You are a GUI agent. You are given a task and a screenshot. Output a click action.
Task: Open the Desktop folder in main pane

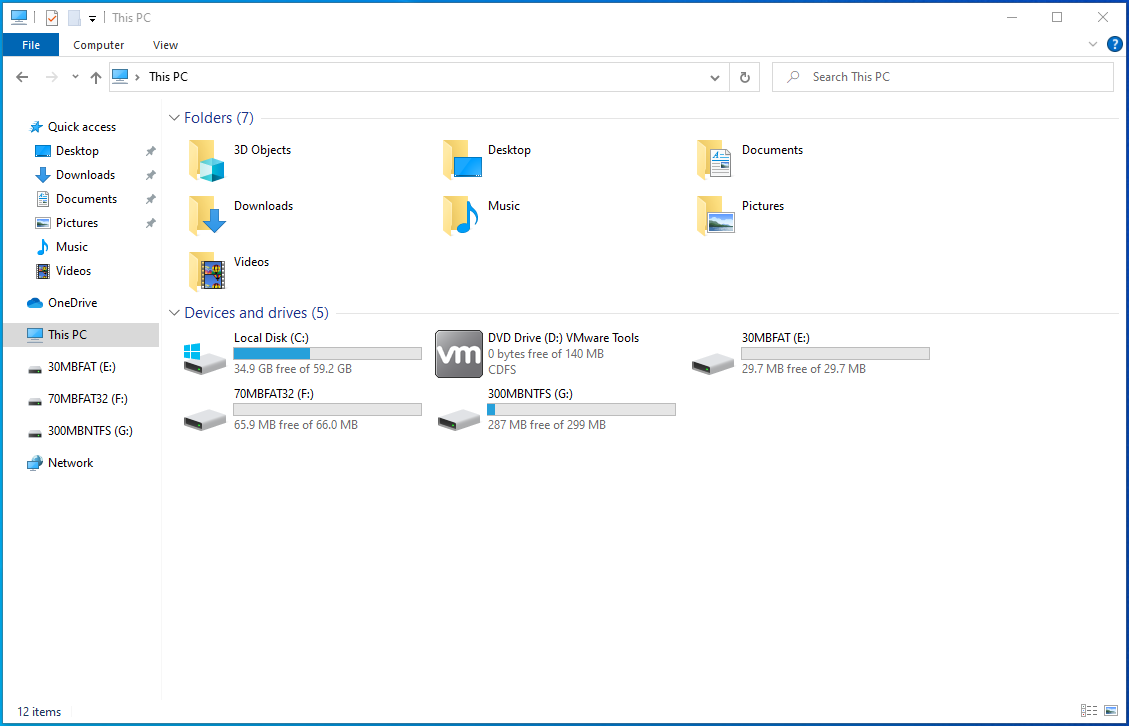(462, 160)
